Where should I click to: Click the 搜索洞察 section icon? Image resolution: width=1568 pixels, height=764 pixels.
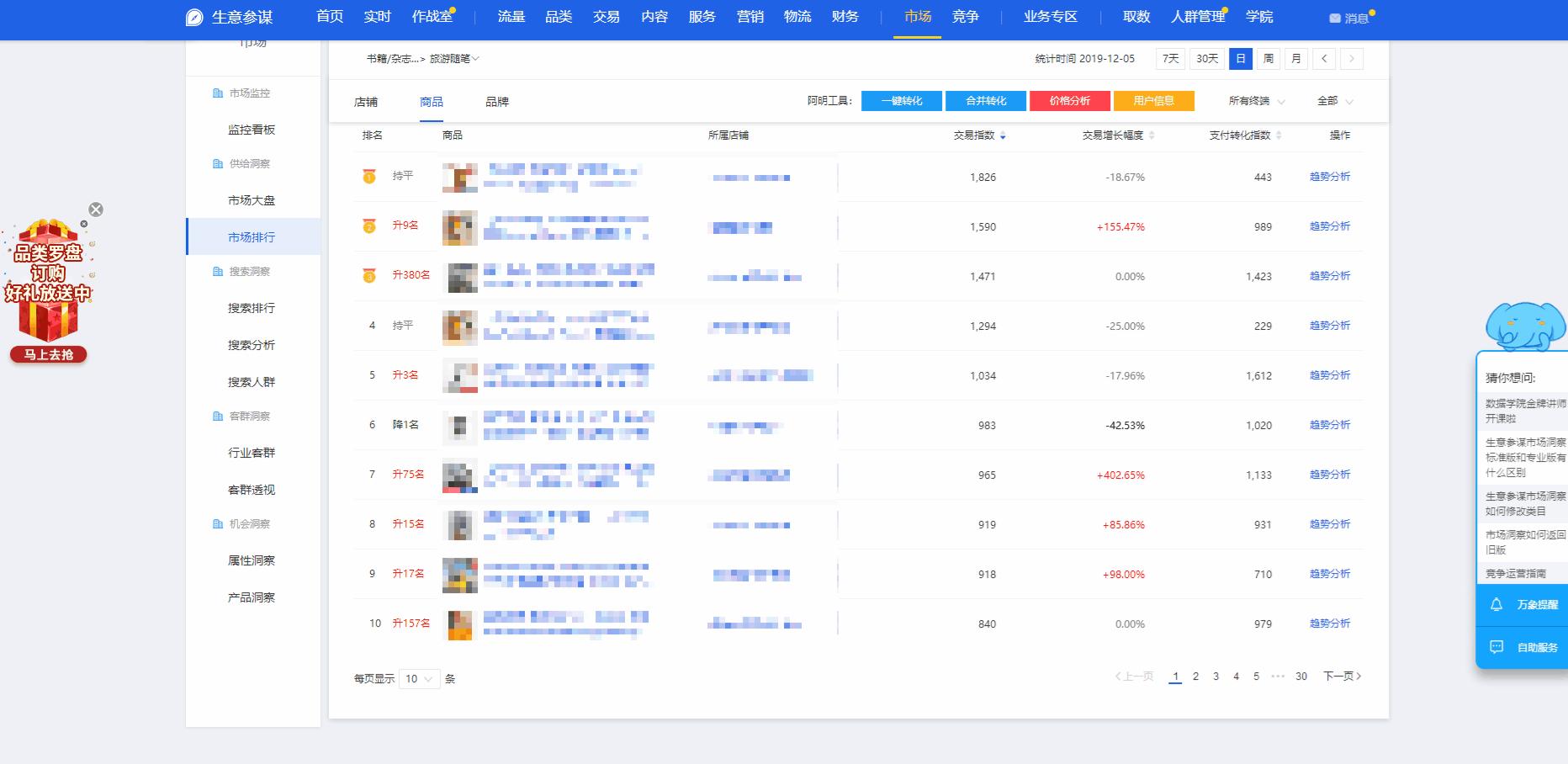point(217,271)
